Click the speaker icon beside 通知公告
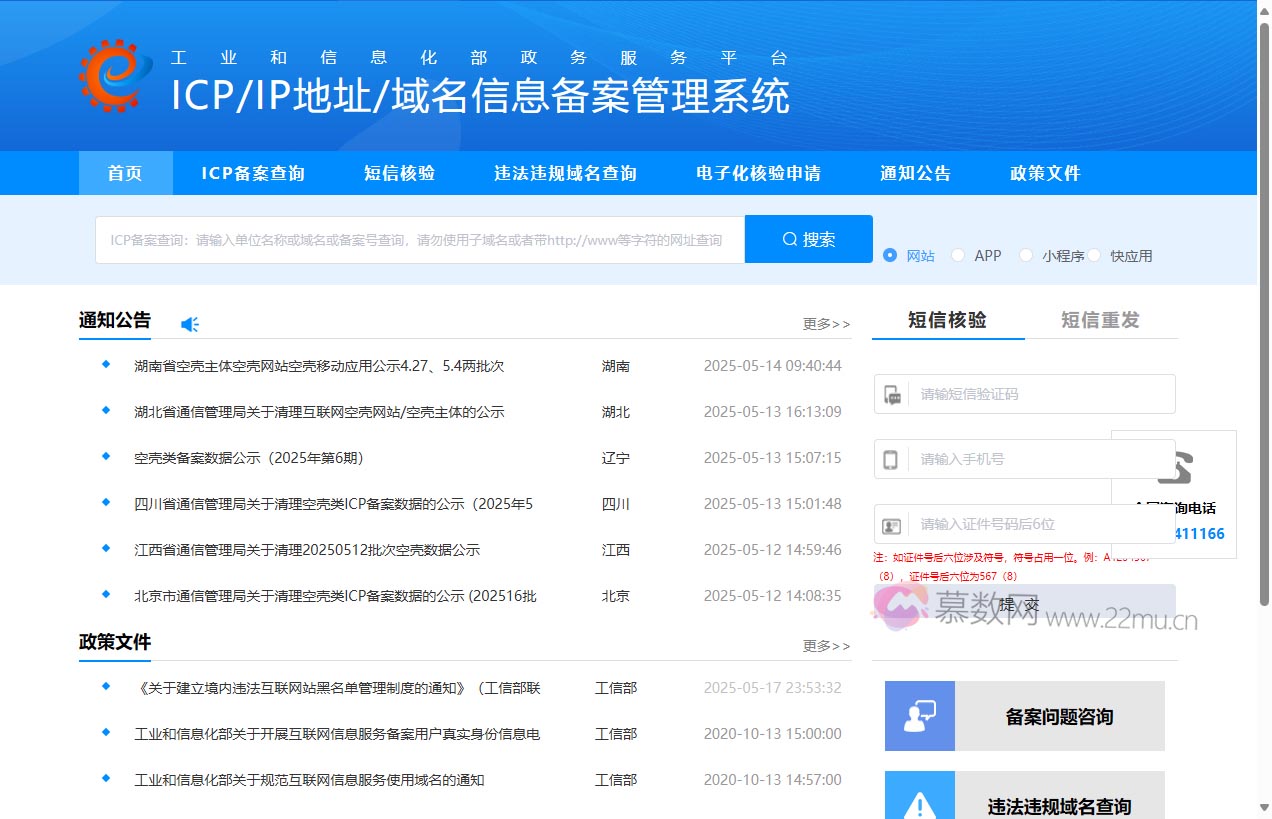Screen dimensions: 1272x819 tap(189, 324)
